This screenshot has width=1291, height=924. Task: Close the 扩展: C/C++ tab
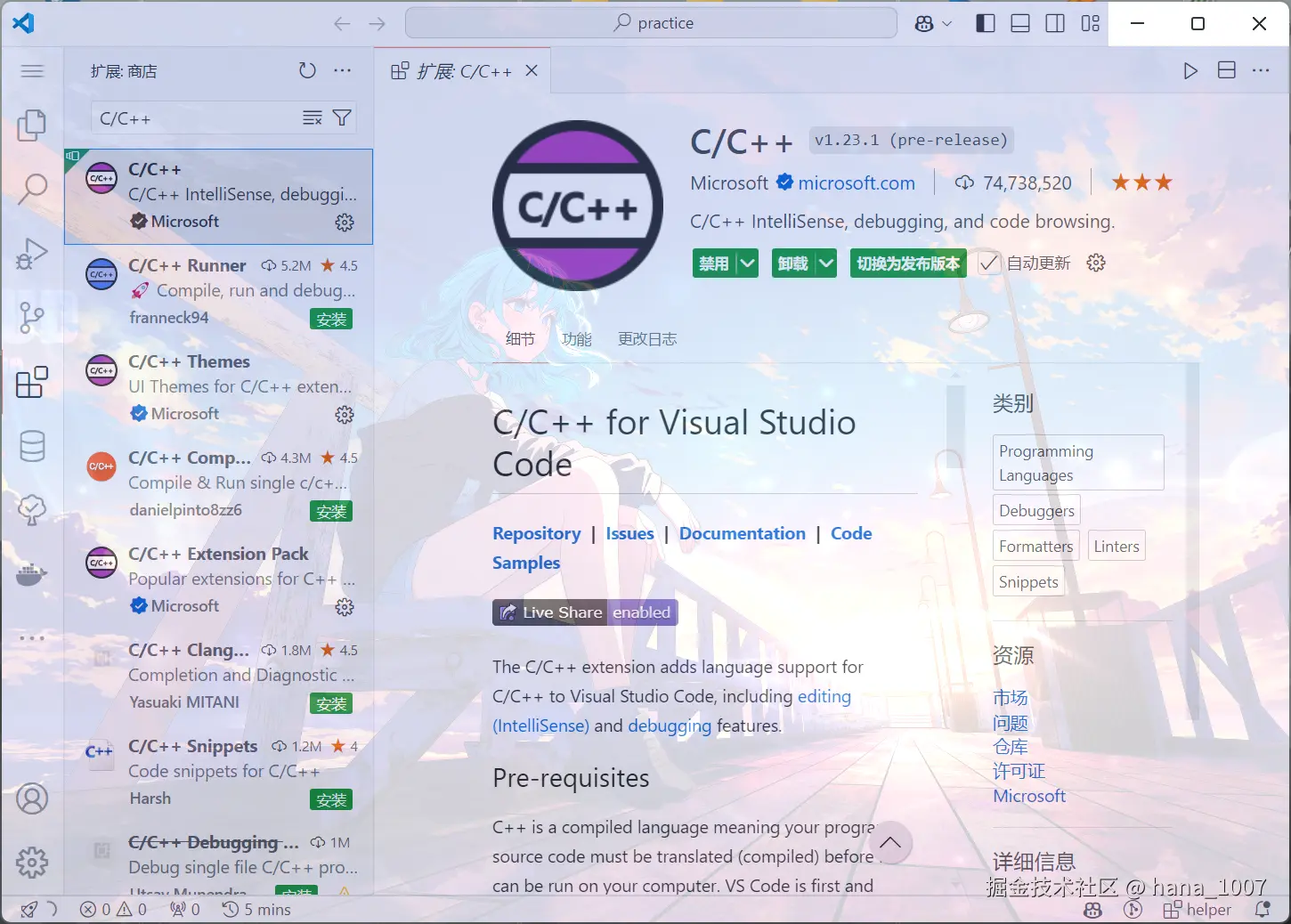[532, 70]
